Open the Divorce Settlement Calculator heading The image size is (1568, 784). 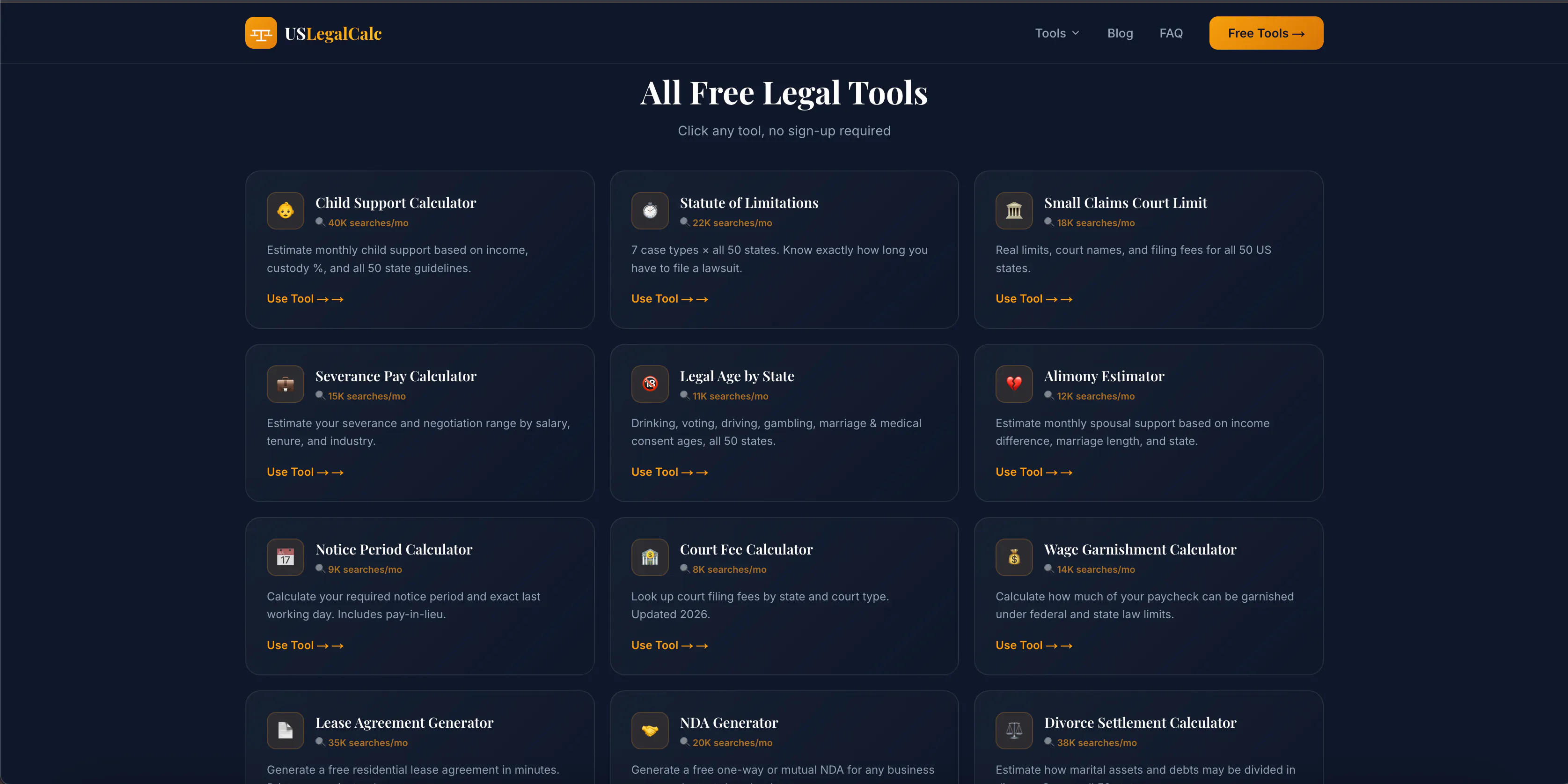[1140, 723]
